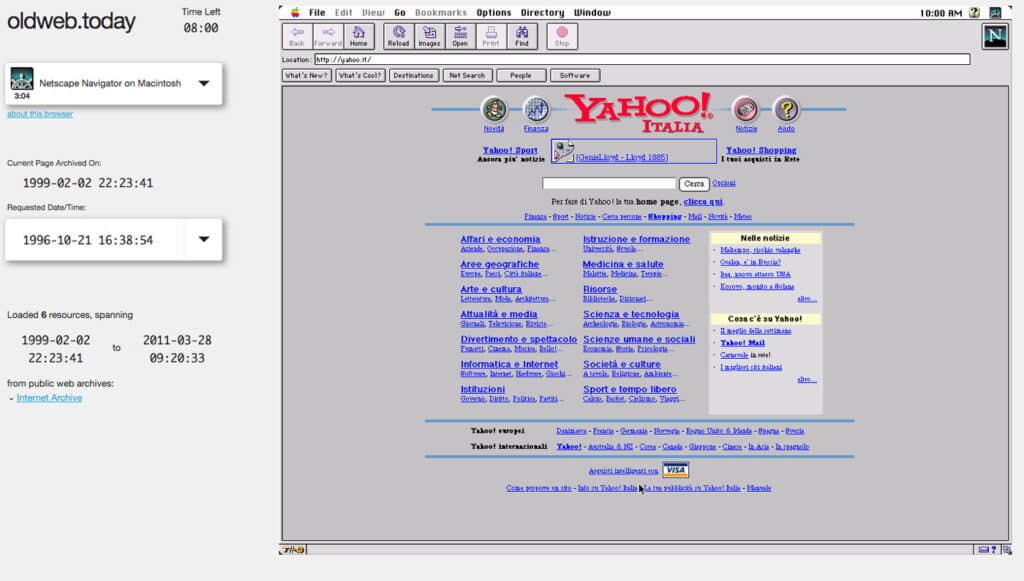Click the Directory menu item
Image resolution: width=1024 pixels, height=581 pixels.
[542, 13]
